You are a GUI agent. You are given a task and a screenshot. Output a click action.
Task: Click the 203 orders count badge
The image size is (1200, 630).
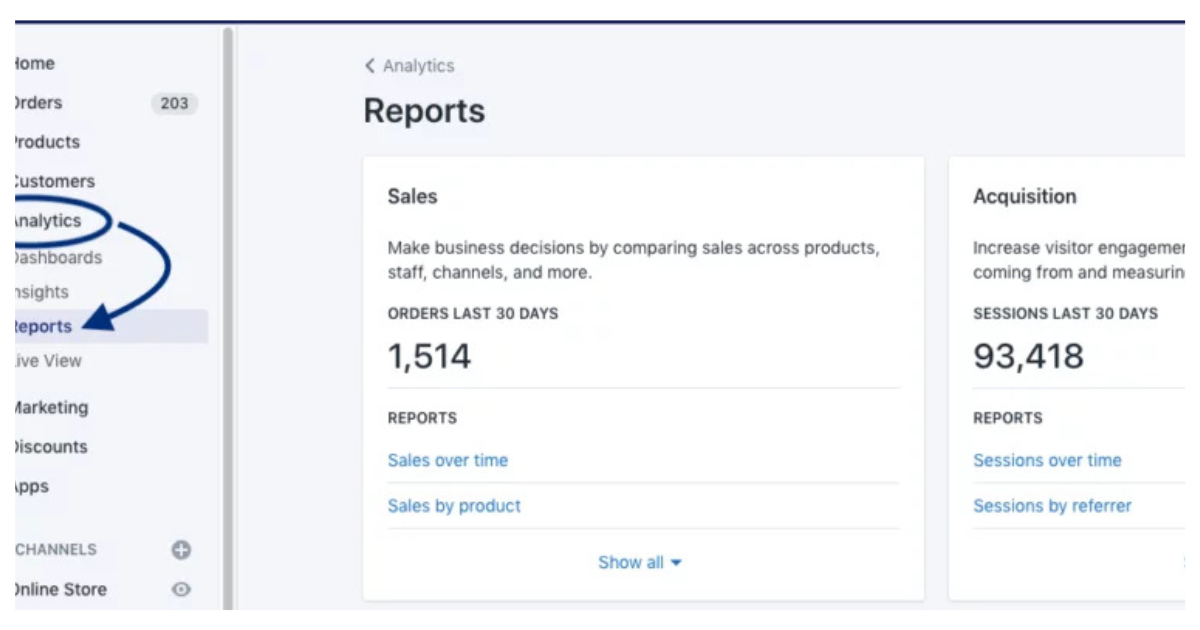tap(174, 103)
